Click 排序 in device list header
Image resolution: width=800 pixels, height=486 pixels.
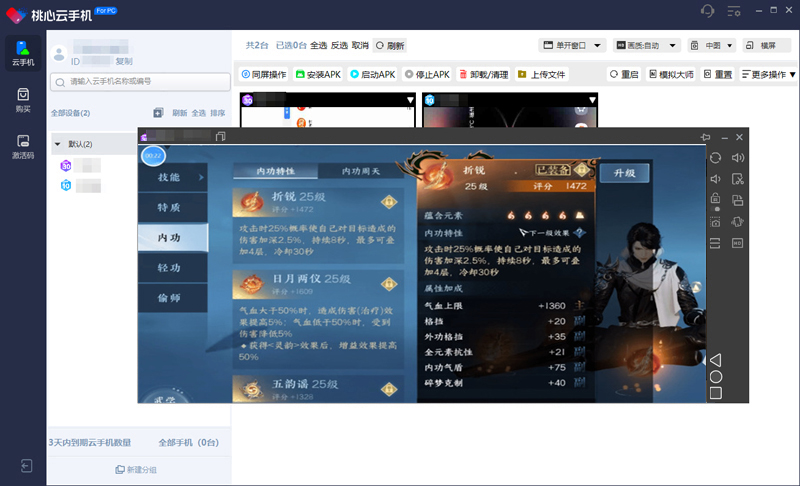[x=218, y=113]
